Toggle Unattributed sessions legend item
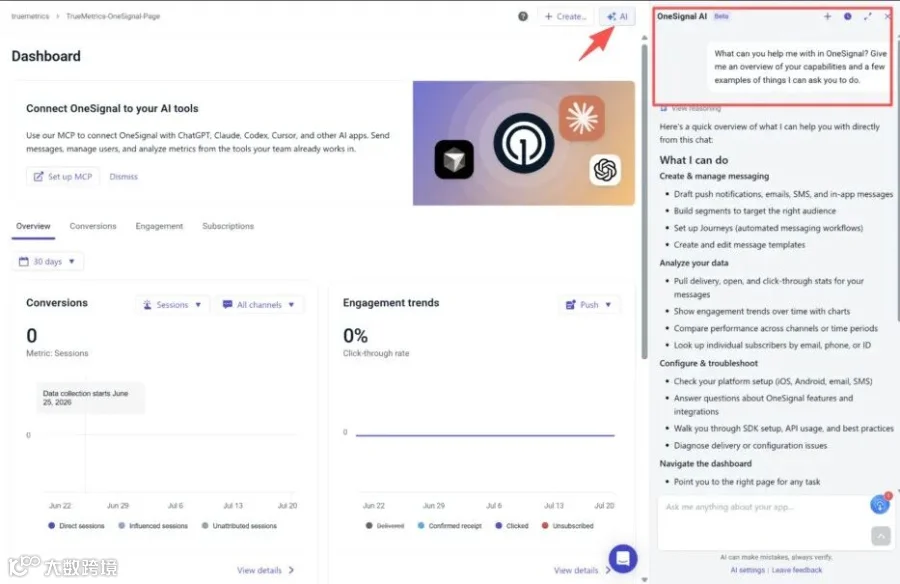 click(239, 525)
